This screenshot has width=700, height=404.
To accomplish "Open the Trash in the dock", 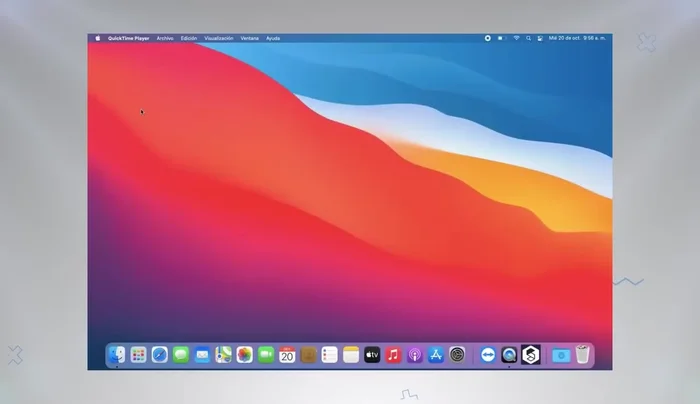I will coord(582,355).
